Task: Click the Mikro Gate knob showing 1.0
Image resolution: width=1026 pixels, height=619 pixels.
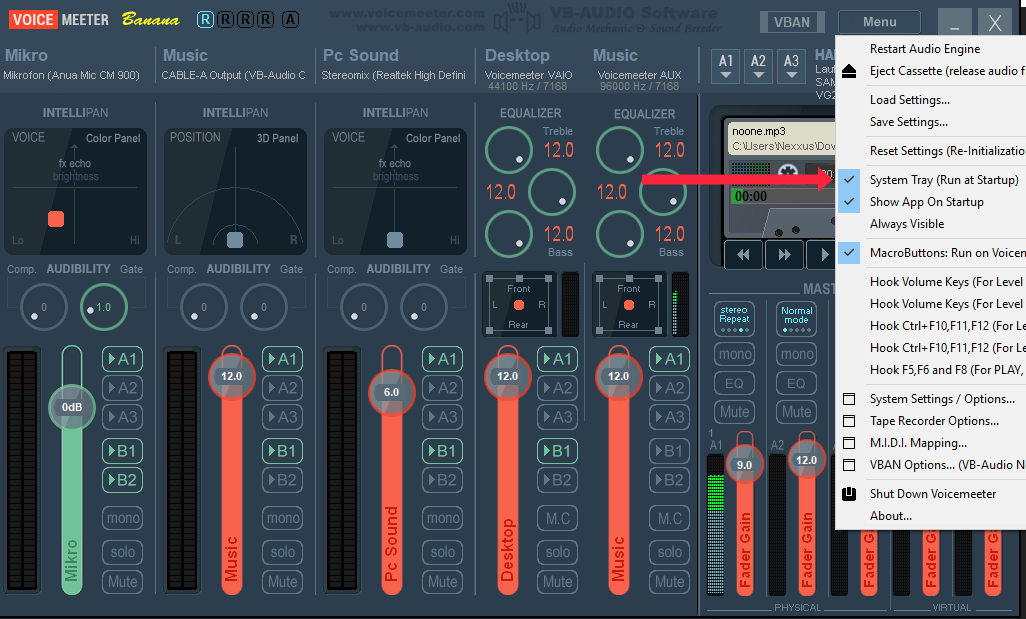Action: pos(103,307)
